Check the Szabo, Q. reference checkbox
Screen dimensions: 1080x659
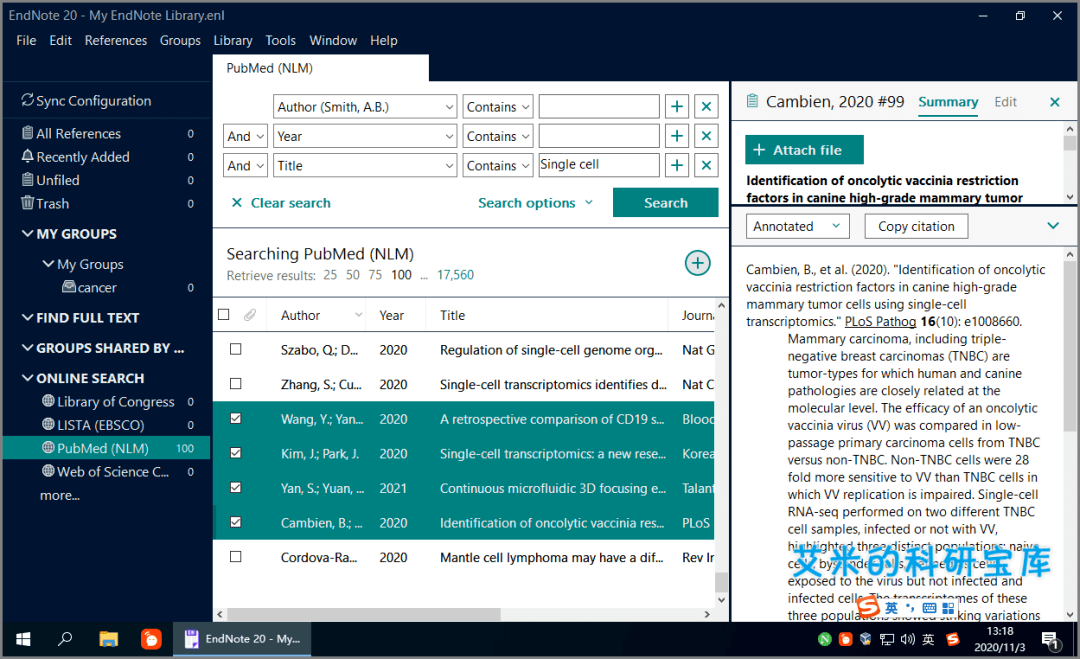(236, 349)
